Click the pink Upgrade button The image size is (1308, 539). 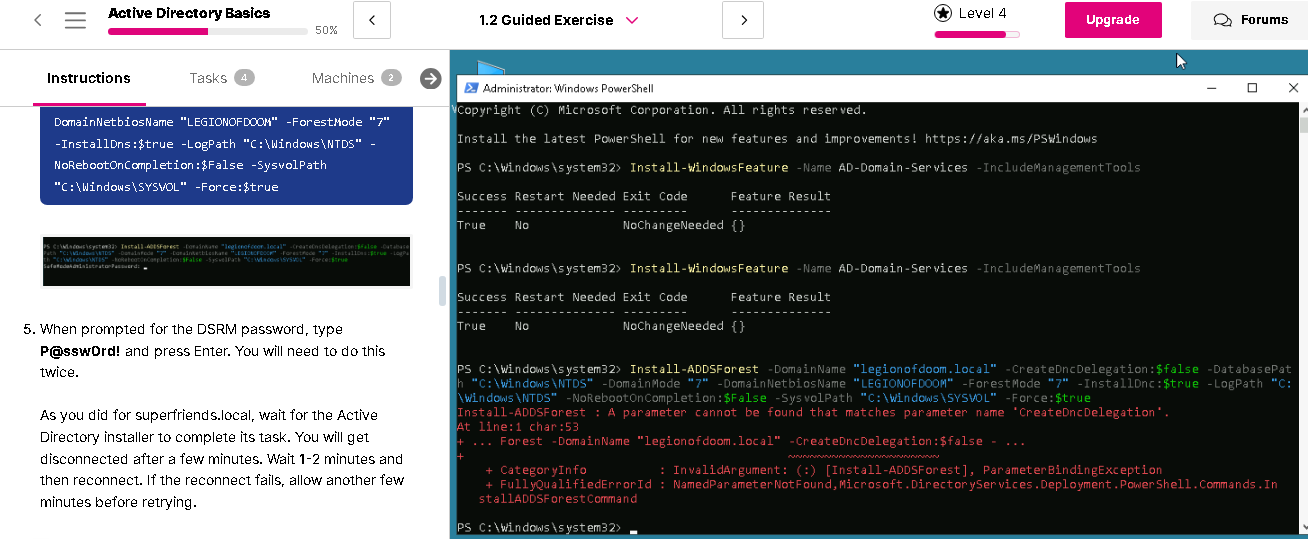click(1113, 20)
